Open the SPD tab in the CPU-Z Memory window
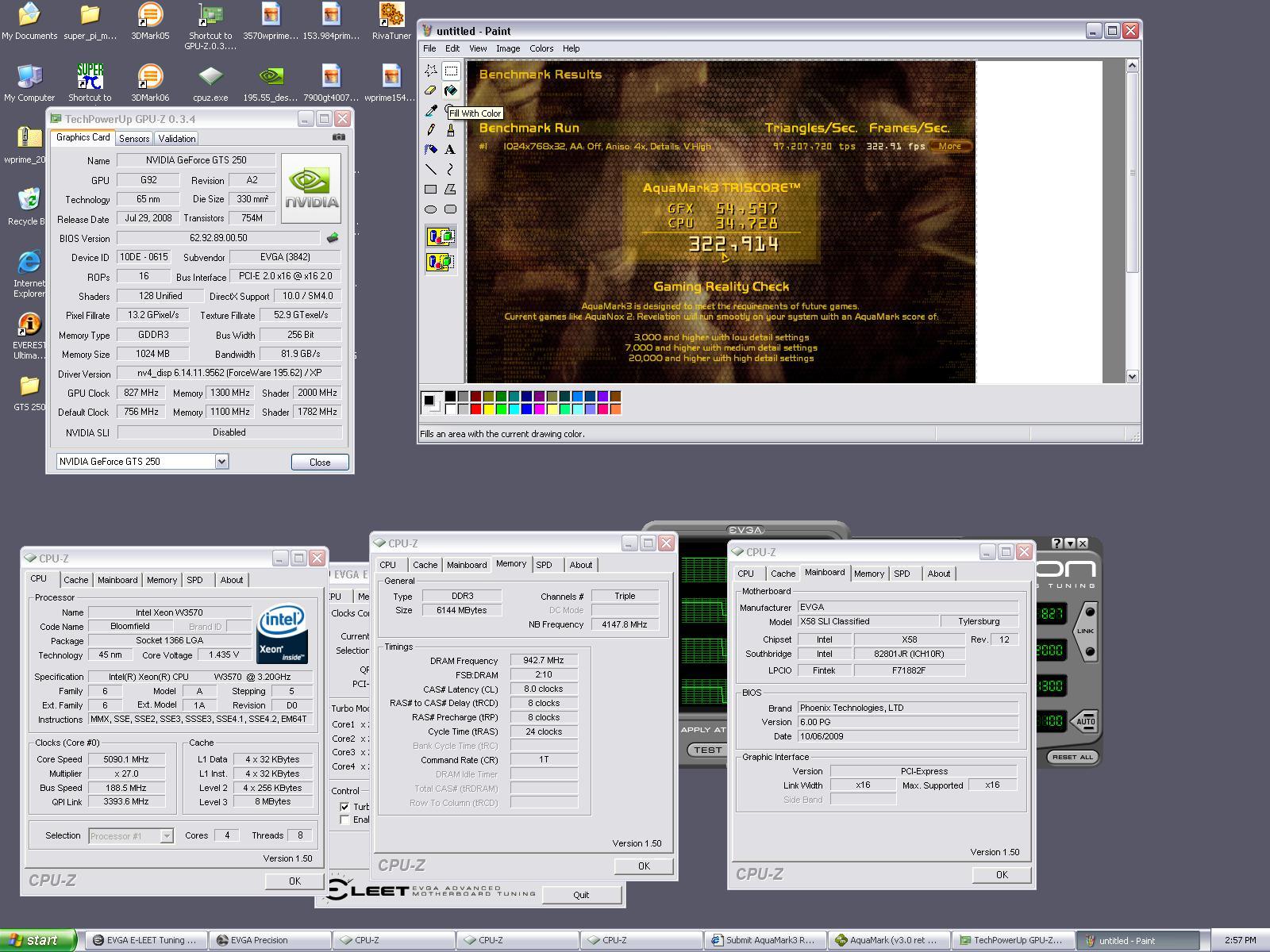This screenshot has height=952, width=1270. [x=544, y=565]
